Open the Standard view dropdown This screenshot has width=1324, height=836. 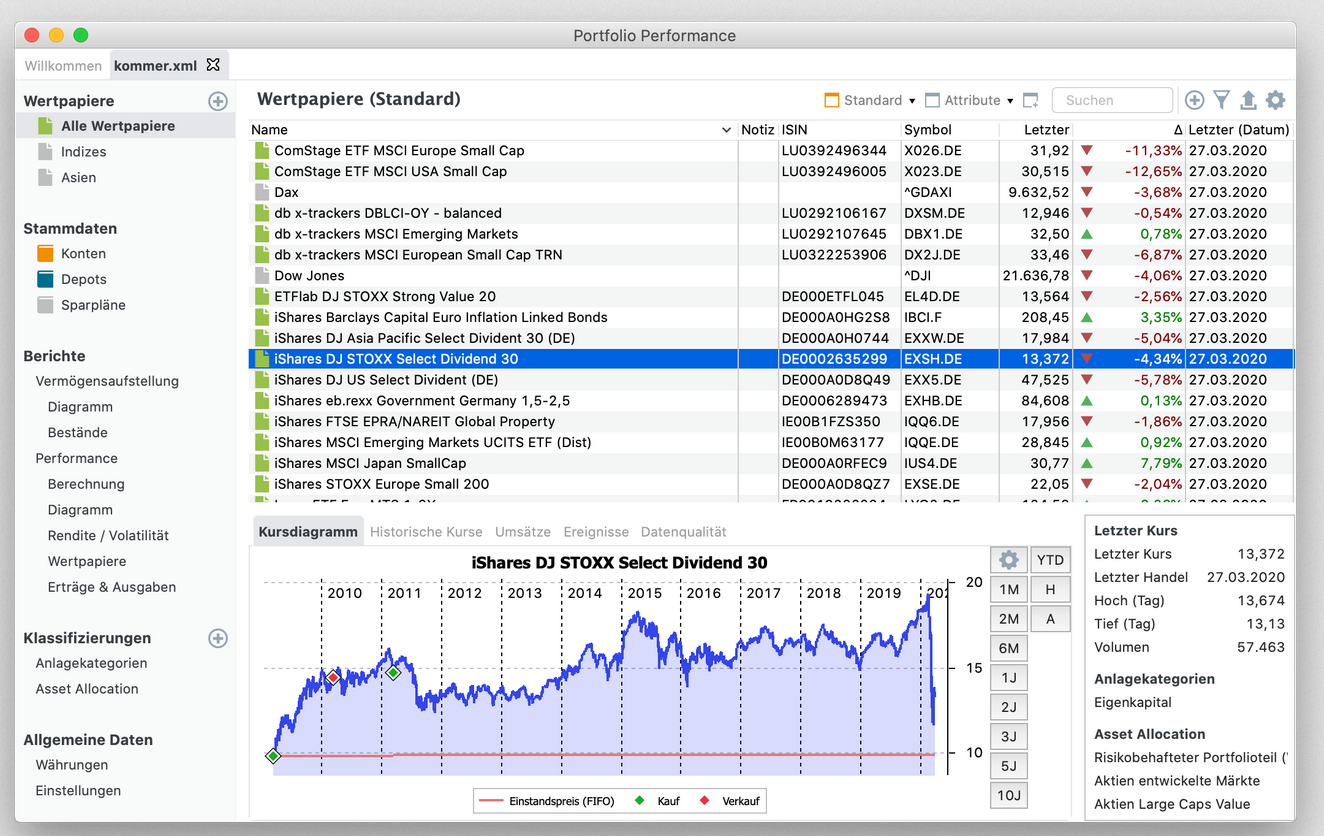870,100
